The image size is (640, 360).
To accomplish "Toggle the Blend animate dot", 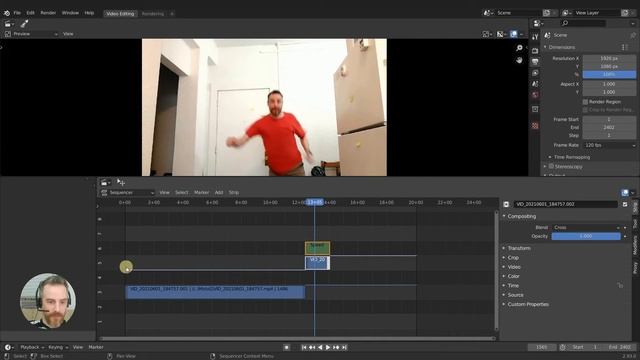I will click(625, 227).
